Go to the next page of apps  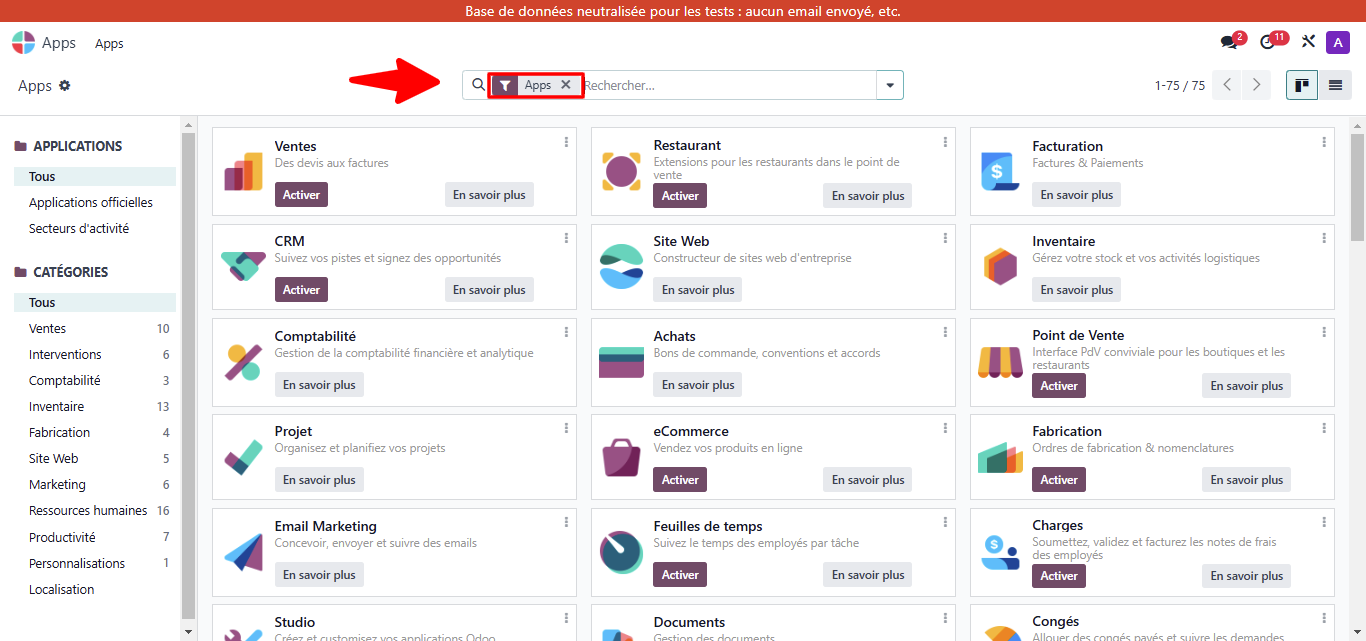click(1256, 85)
